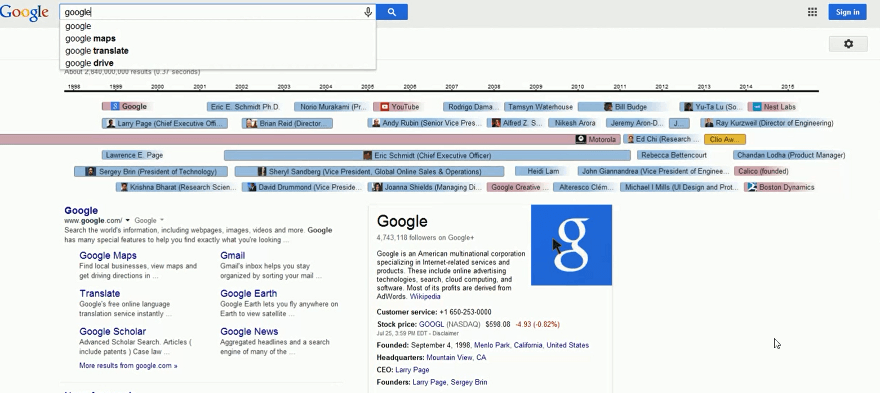The width and height of the screenshot is (880, 393).
Task: Select the Rebecca Bettencourt timeline entry
Action: click(673, 156)
